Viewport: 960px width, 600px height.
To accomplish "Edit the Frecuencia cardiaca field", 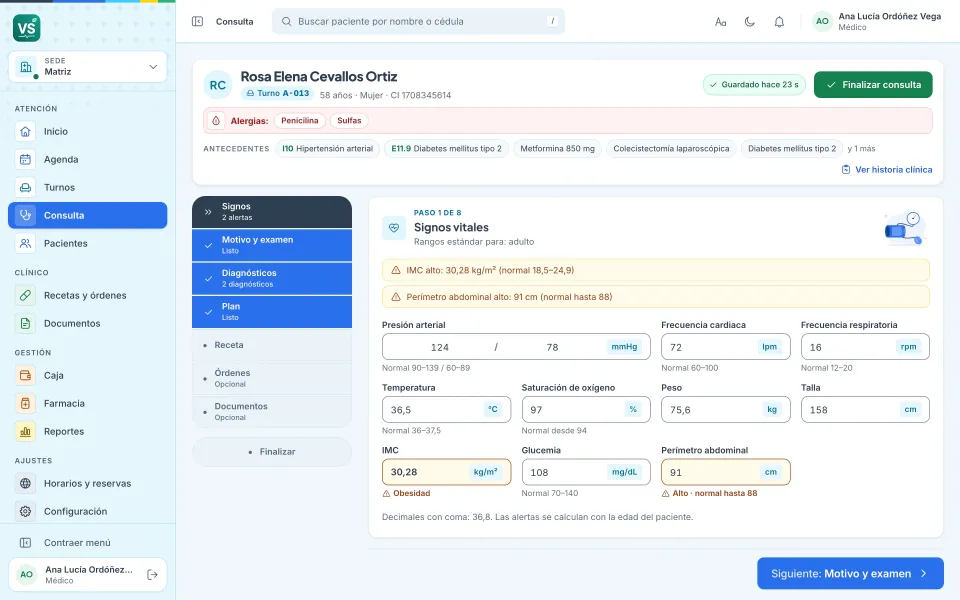I will coord(726,347).
